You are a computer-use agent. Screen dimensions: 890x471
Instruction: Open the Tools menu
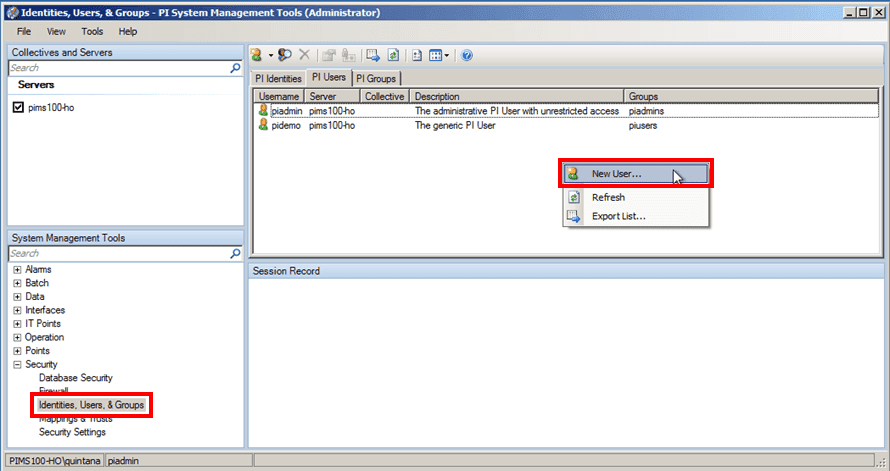(x=92, y=31)
